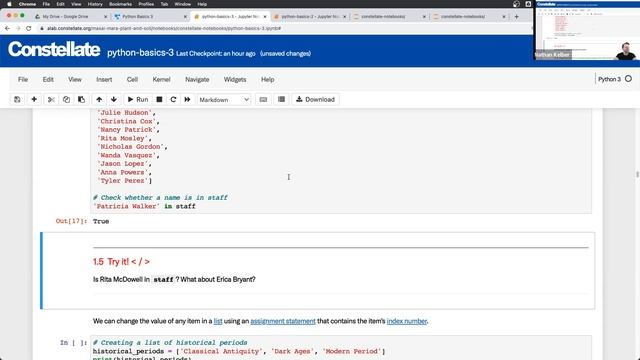The image size is (640, 360).
Task: Click the cell toolbar grid icon
Action: click(281, 99)
